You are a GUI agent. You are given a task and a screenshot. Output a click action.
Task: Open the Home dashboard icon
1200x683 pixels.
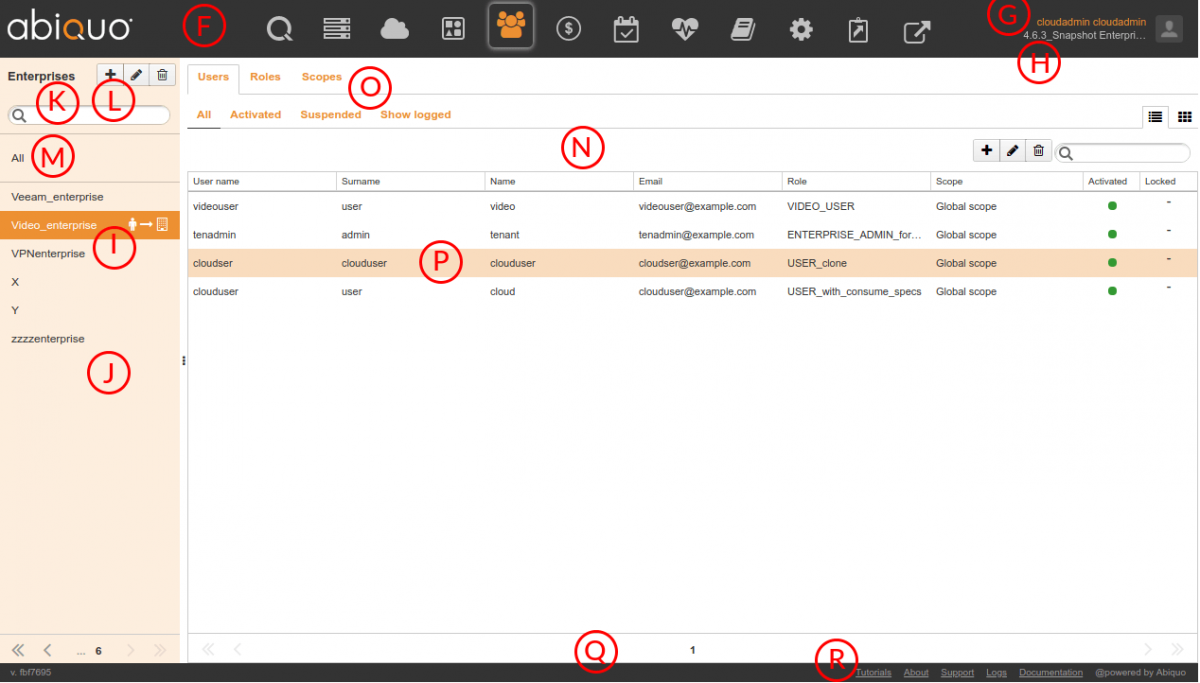tap(279, 29)
